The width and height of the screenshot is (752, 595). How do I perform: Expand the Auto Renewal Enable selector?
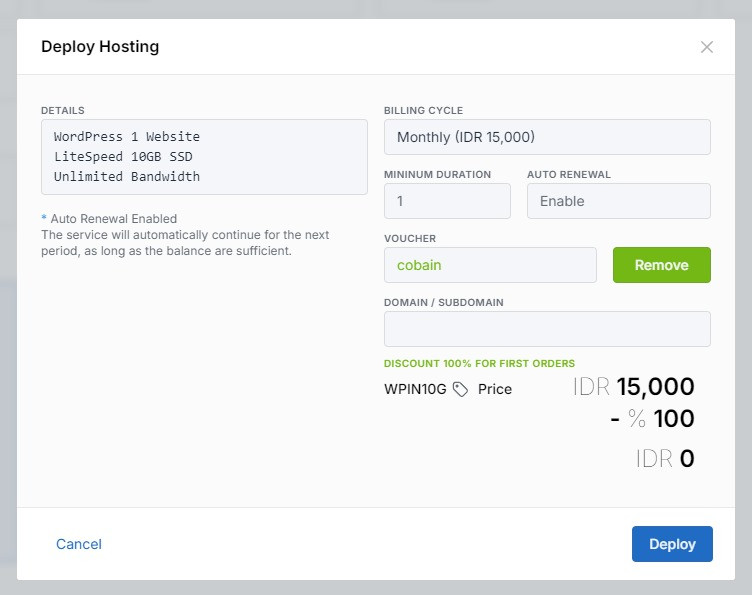(x=618, y=201)
